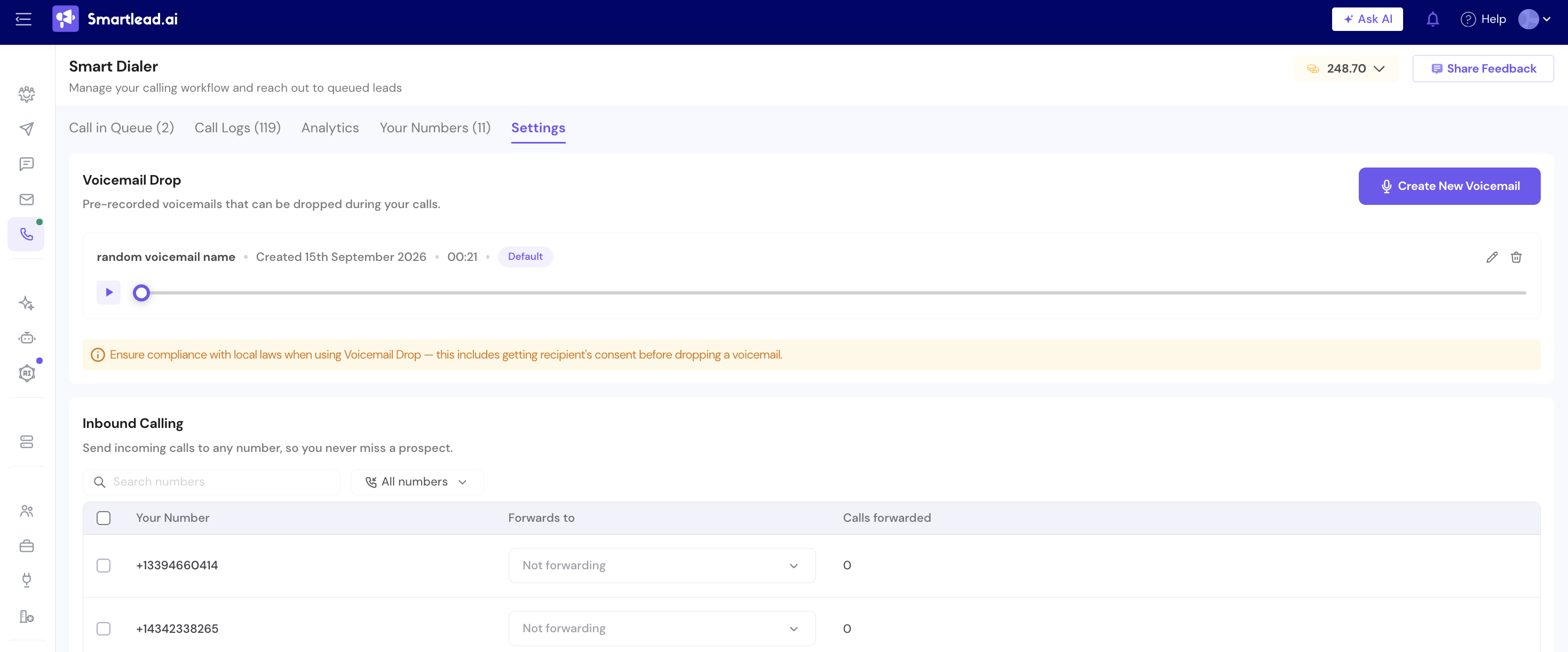Check the box for +13394660414
The image size is (1568, 652).
104,565
